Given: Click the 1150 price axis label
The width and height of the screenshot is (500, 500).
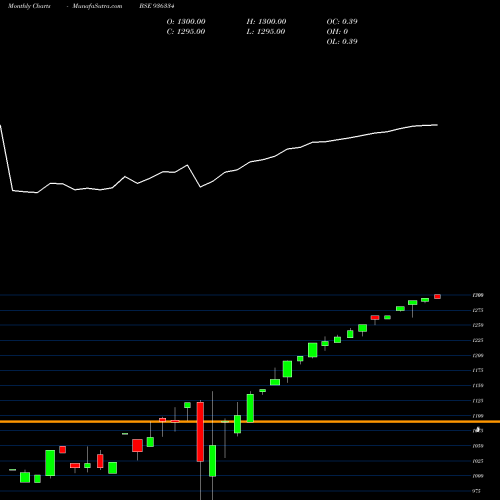Looking at the screenshot, I should tap(478, 386).
